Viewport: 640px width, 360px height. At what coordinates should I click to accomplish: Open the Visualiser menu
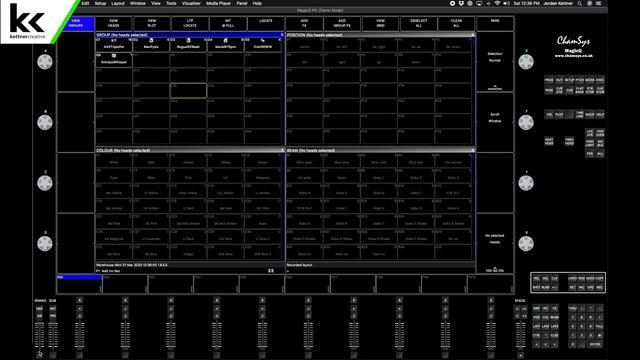191,3
